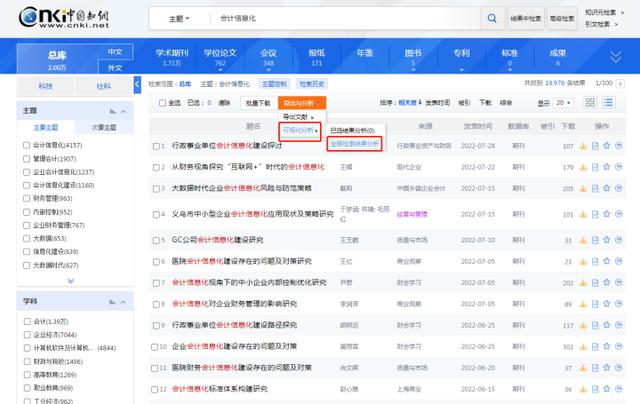Switch to grid detail view icon

(x=590, y=102)
